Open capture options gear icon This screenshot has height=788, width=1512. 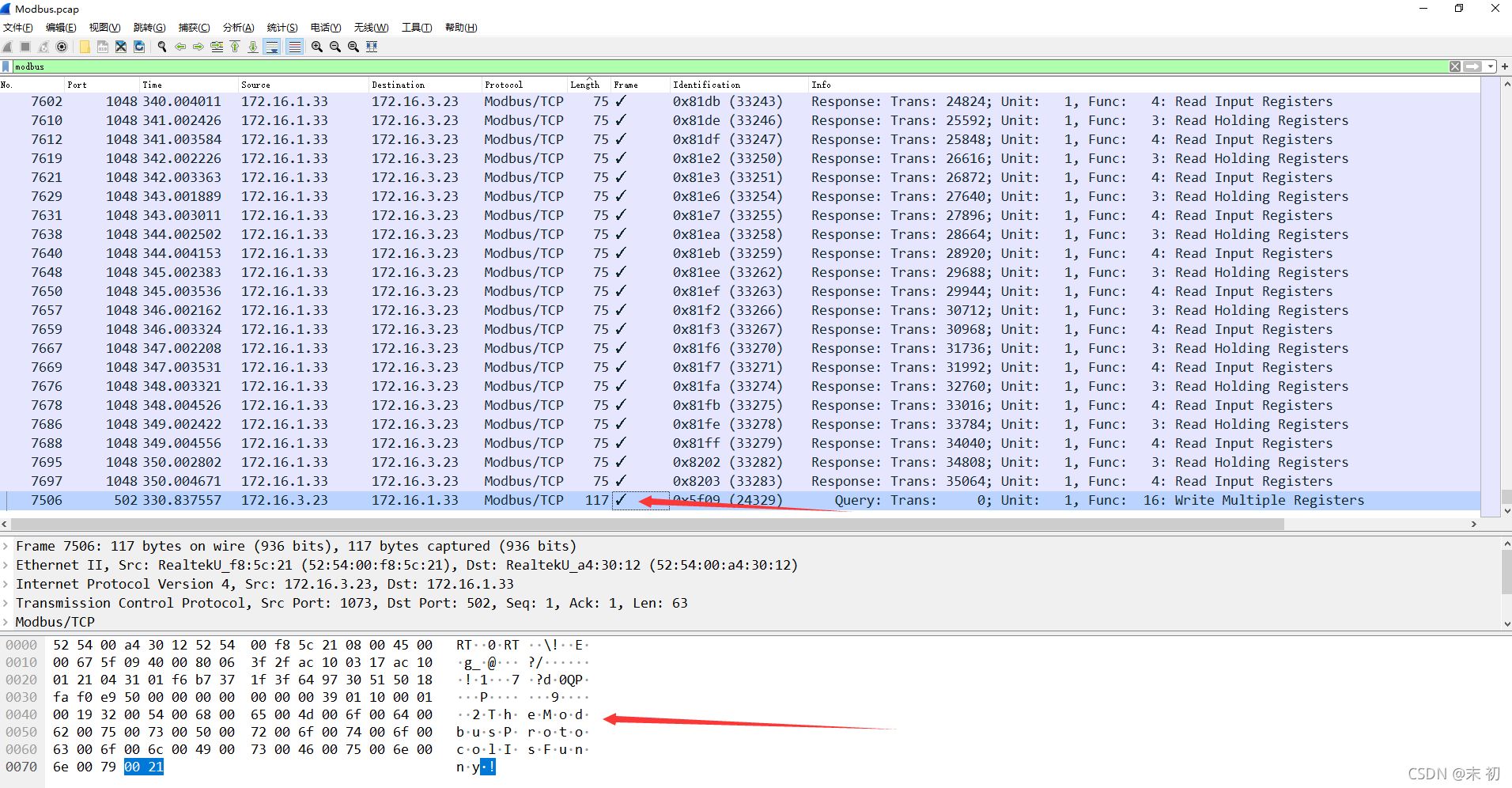pos(62,47)
